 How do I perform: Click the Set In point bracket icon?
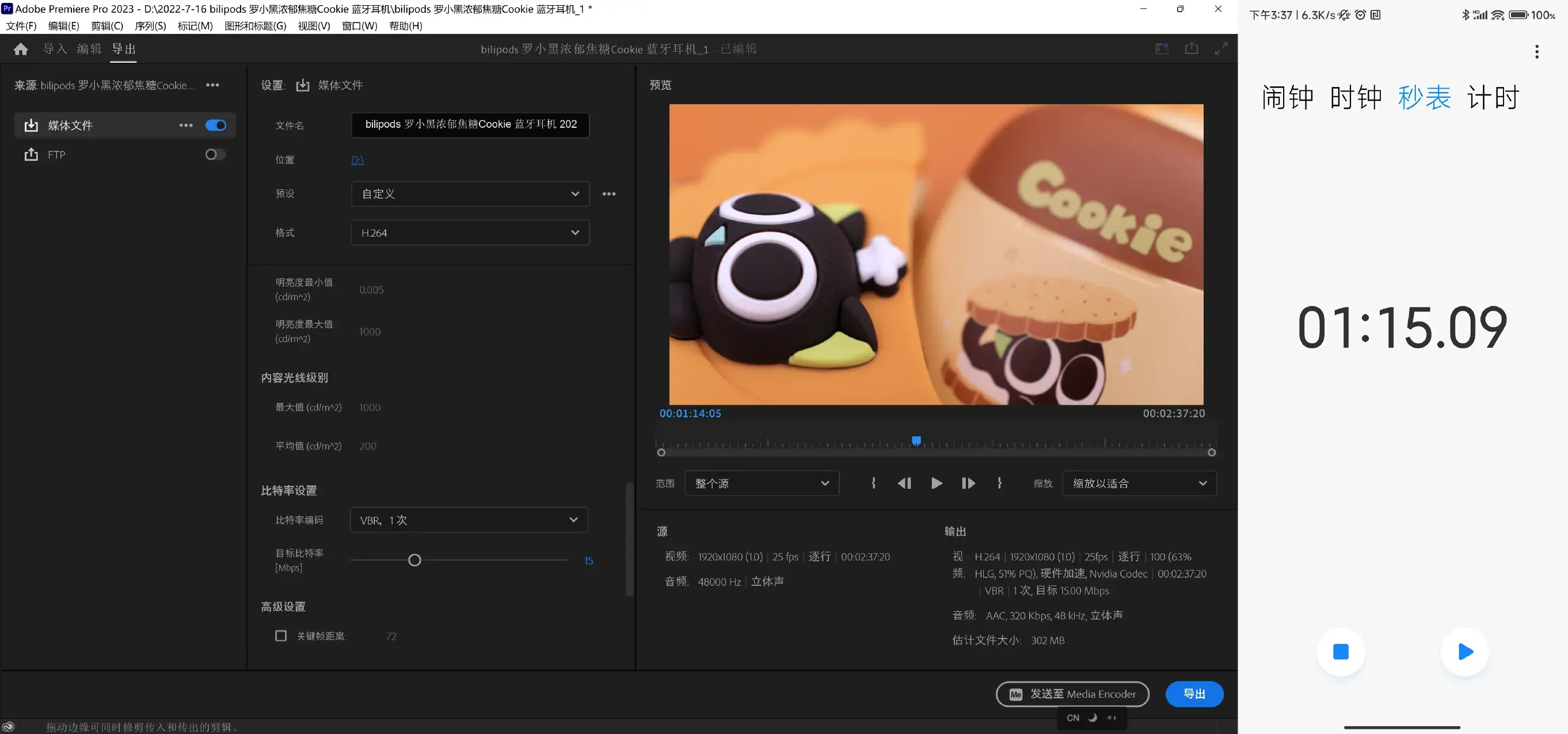click(x=873, y=483)
